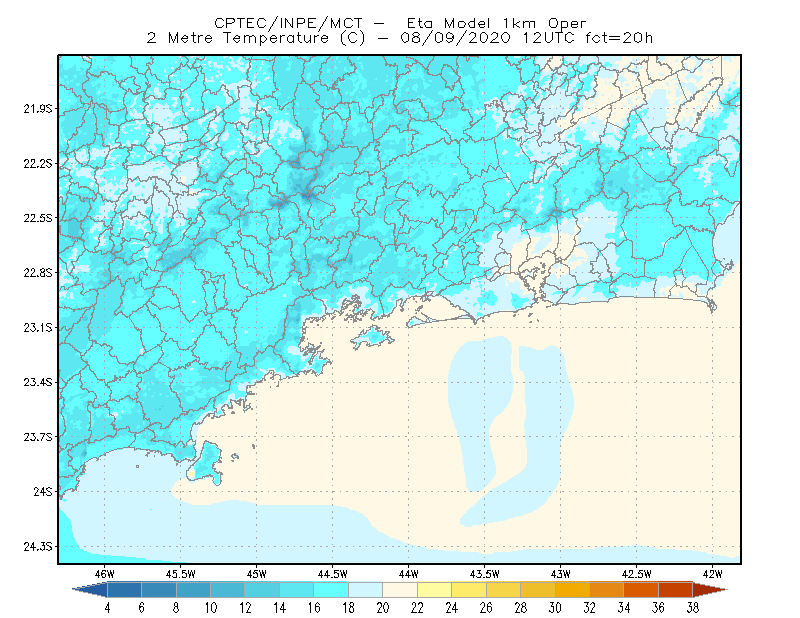
Task: Click the dark blue arrow end below 4
Action: 90,589
